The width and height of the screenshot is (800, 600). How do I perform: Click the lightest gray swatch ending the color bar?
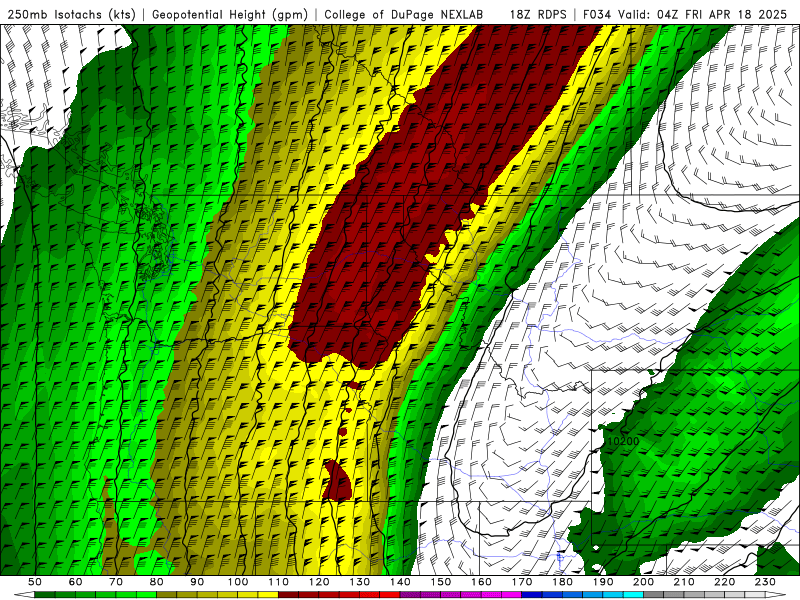coord(755,595)
